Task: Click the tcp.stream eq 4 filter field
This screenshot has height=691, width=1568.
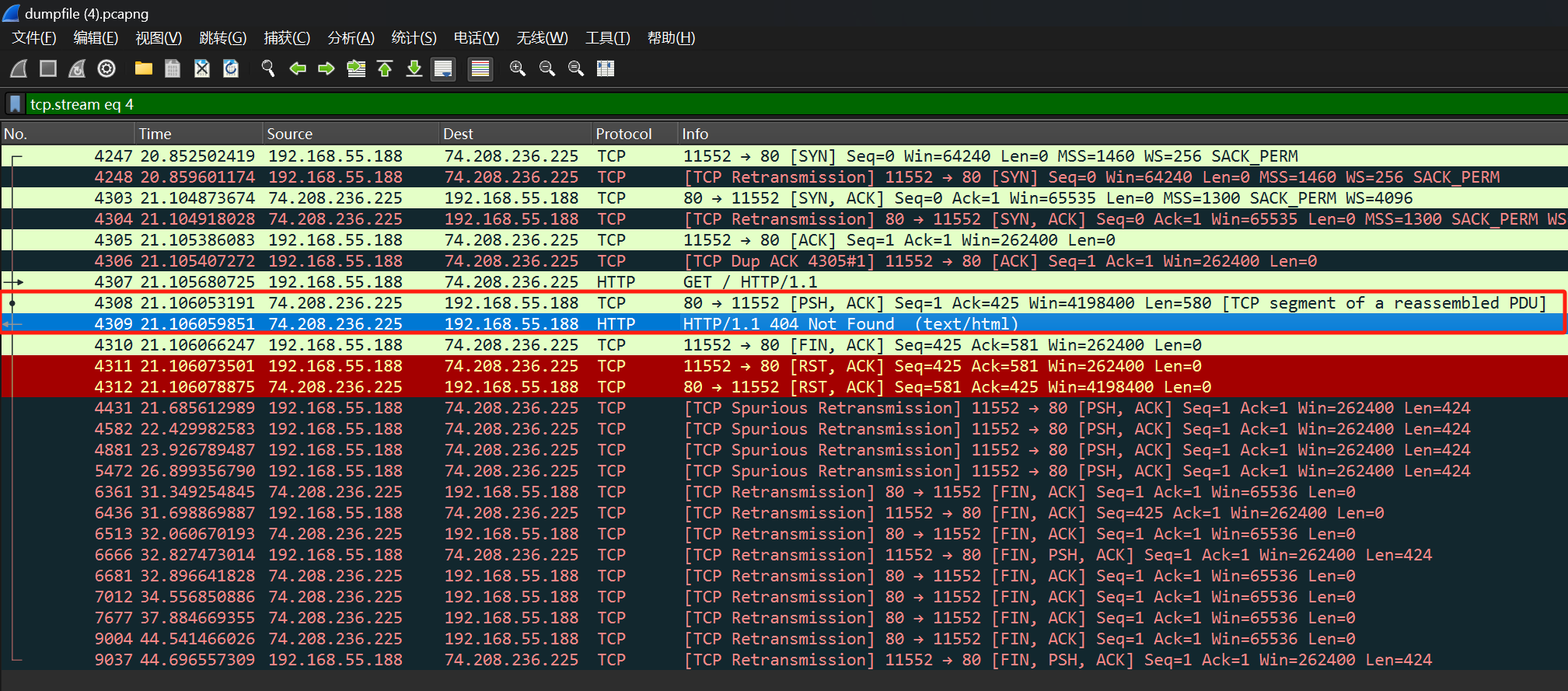Action: pyautogui.click(x=777, y=104)
